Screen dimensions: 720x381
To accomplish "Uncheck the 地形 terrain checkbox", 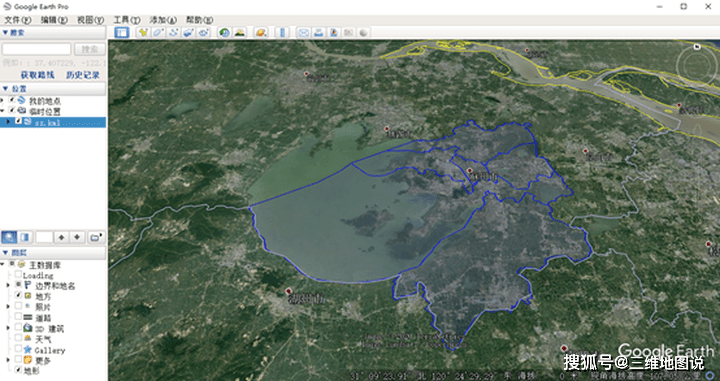I will pos(18,370).
